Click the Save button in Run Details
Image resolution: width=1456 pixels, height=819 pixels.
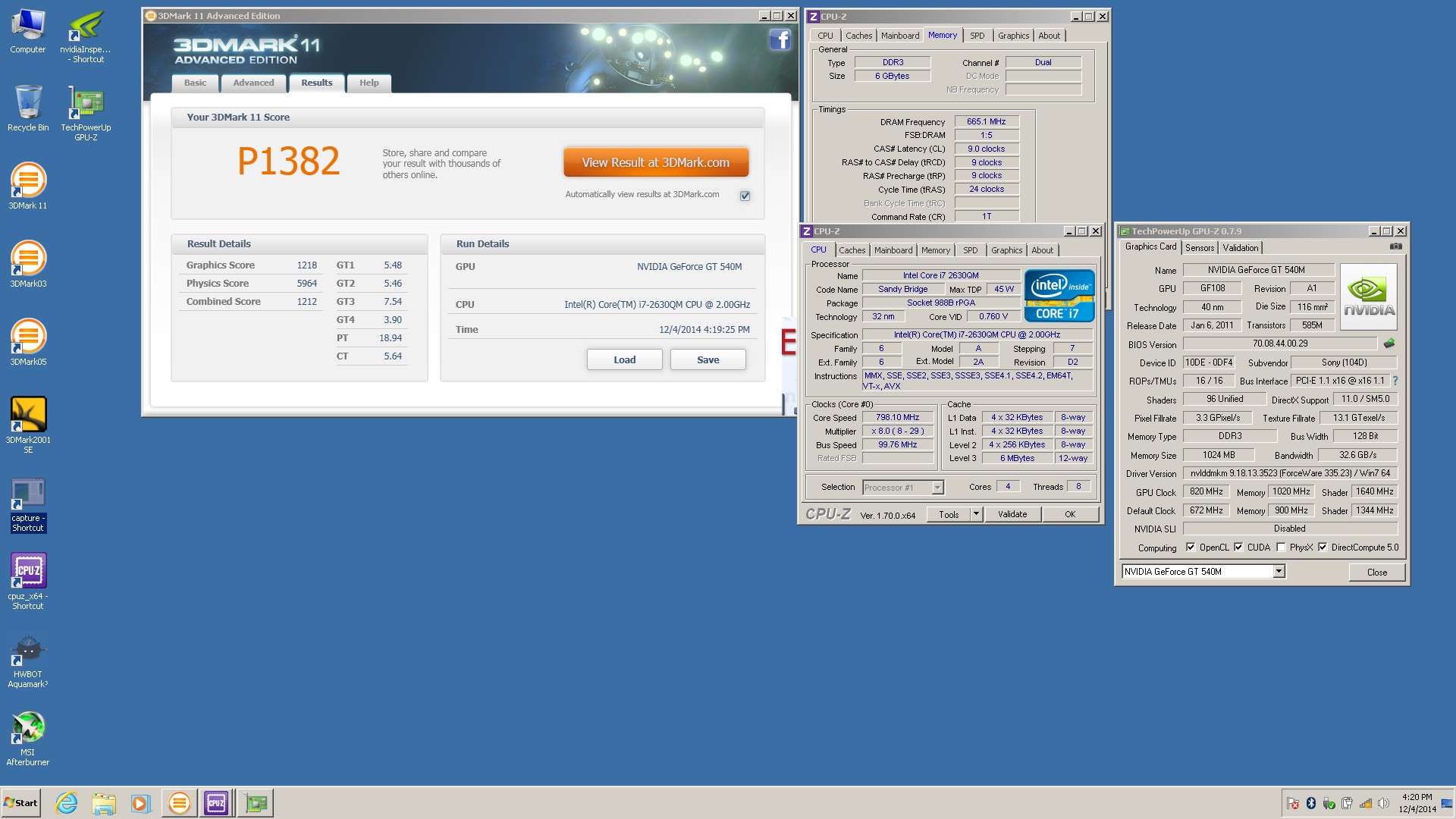708,359
